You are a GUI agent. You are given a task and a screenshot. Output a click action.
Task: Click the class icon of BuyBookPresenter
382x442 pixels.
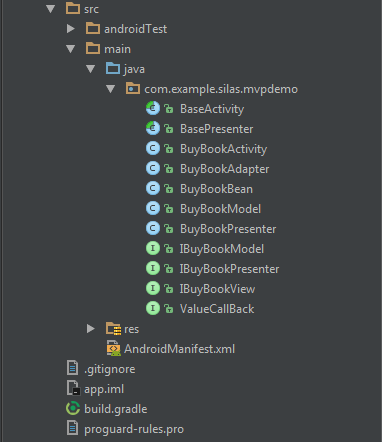click(153, 228)
